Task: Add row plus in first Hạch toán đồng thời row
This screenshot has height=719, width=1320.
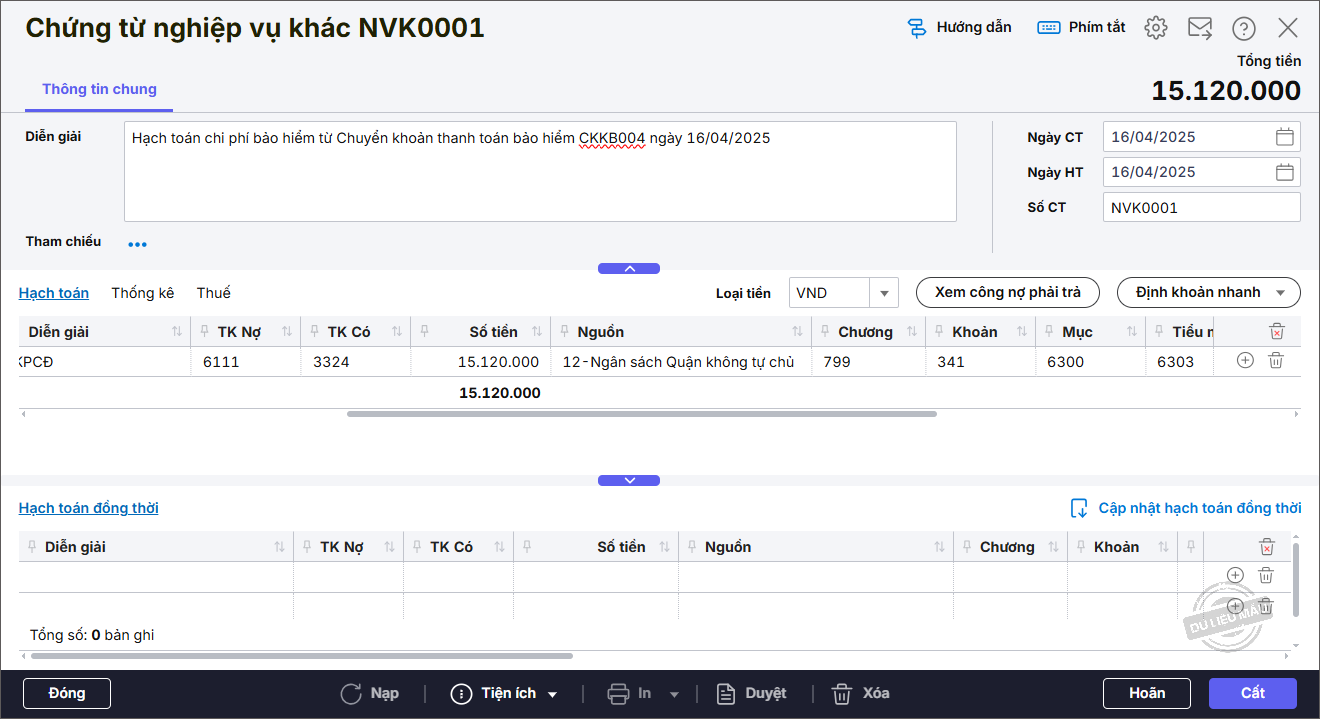Action: tap(1235, 575)
